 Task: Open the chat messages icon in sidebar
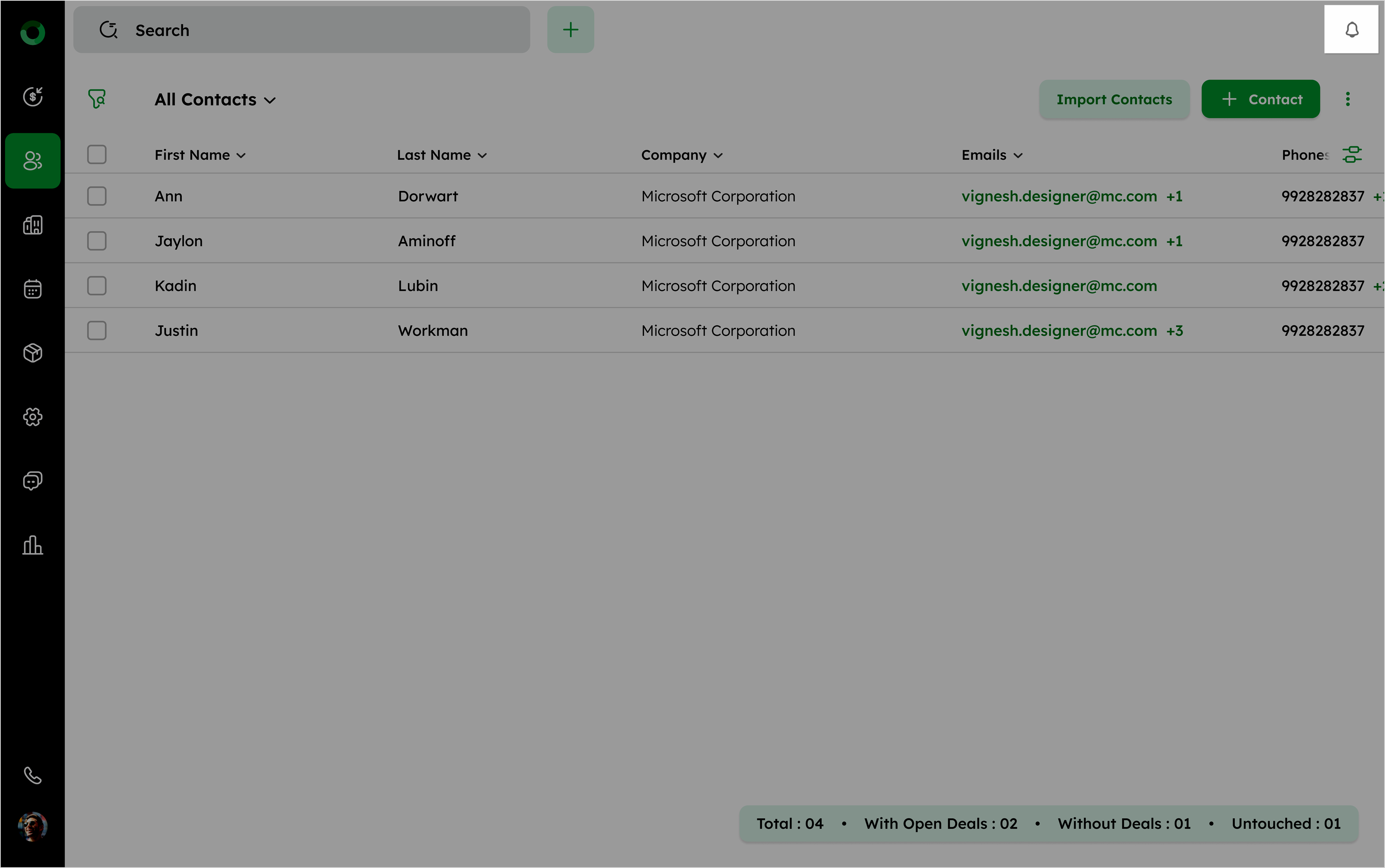pyautogui.click(x=33, y=480)
